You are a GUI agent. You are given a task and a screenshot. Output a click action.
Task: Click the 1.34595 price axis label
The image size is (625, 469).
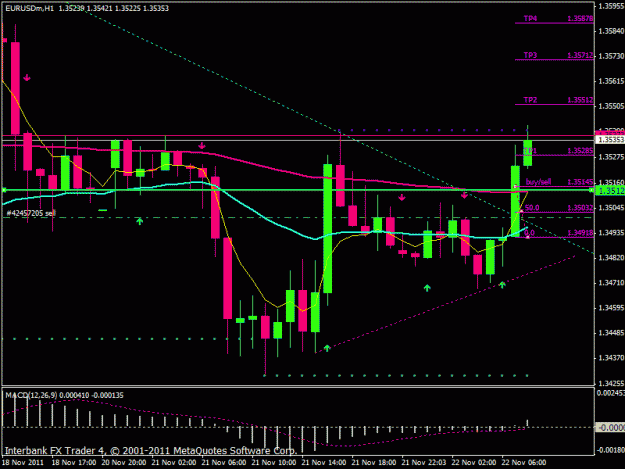[x=611, y=308]
